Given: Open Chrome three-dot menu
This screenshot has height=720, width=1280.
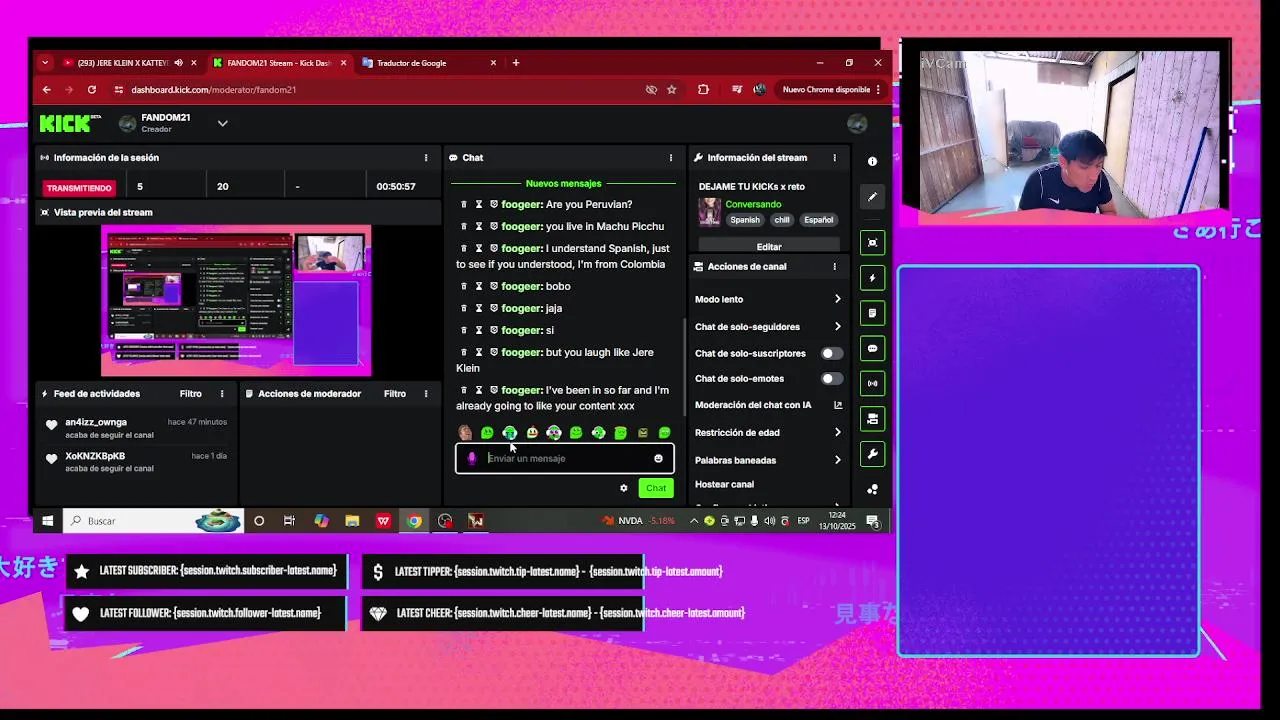Looking at the screenshot, I should 878,90.
